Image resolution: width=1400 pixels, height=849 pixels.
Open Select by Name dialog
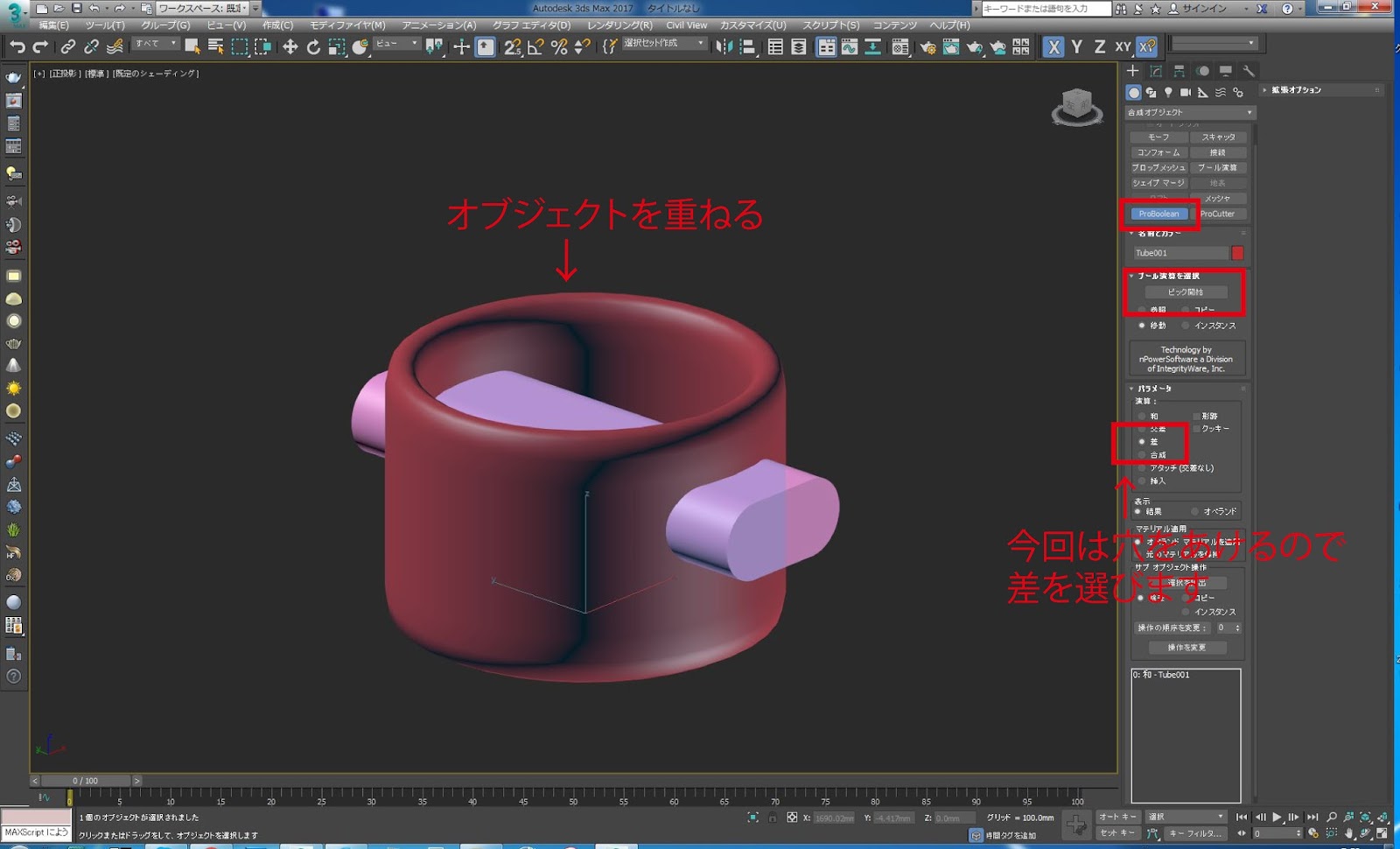coord(215,47)
